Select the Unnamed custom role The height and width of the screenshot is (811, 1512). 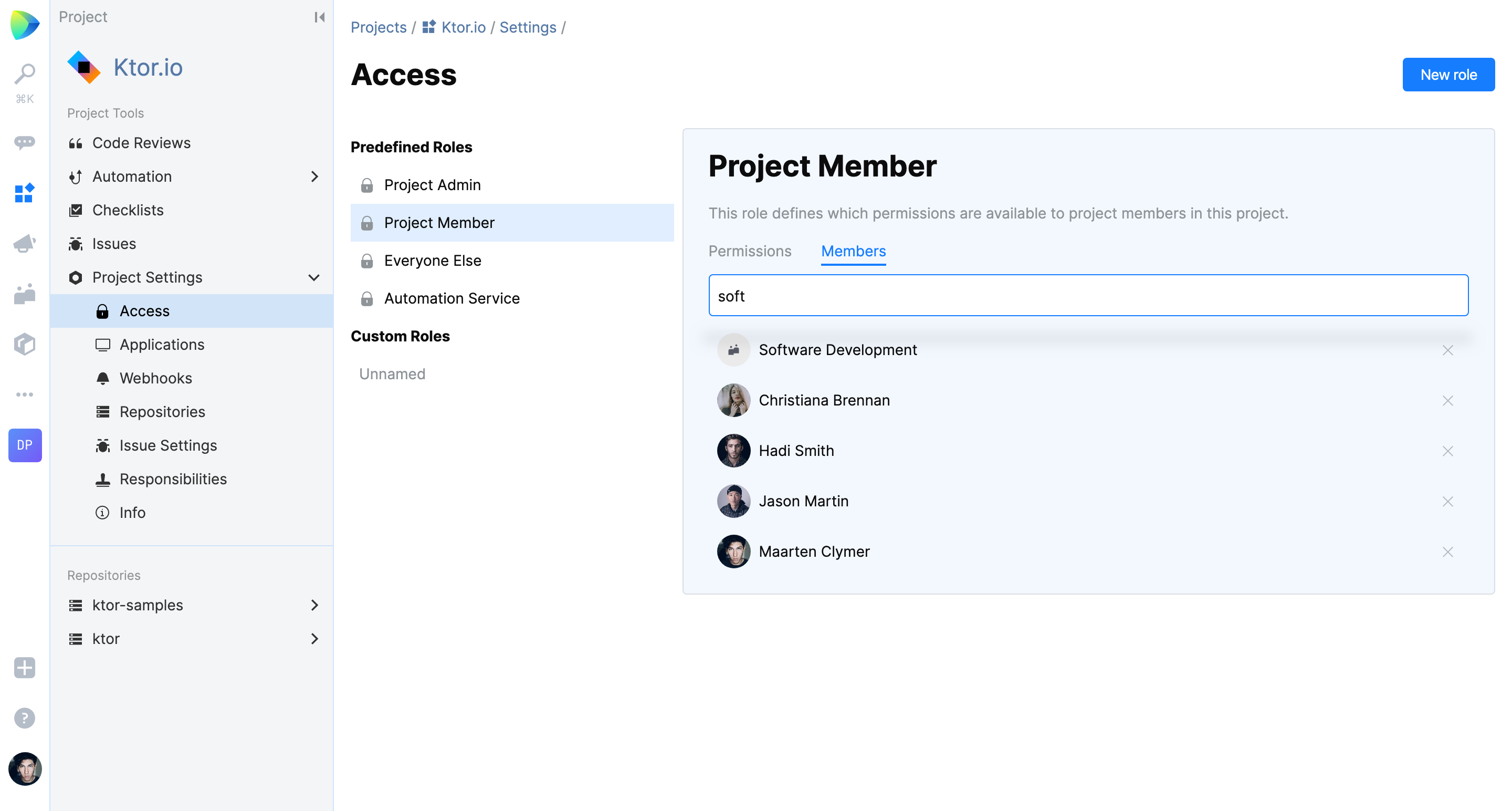tap(392, 374)
